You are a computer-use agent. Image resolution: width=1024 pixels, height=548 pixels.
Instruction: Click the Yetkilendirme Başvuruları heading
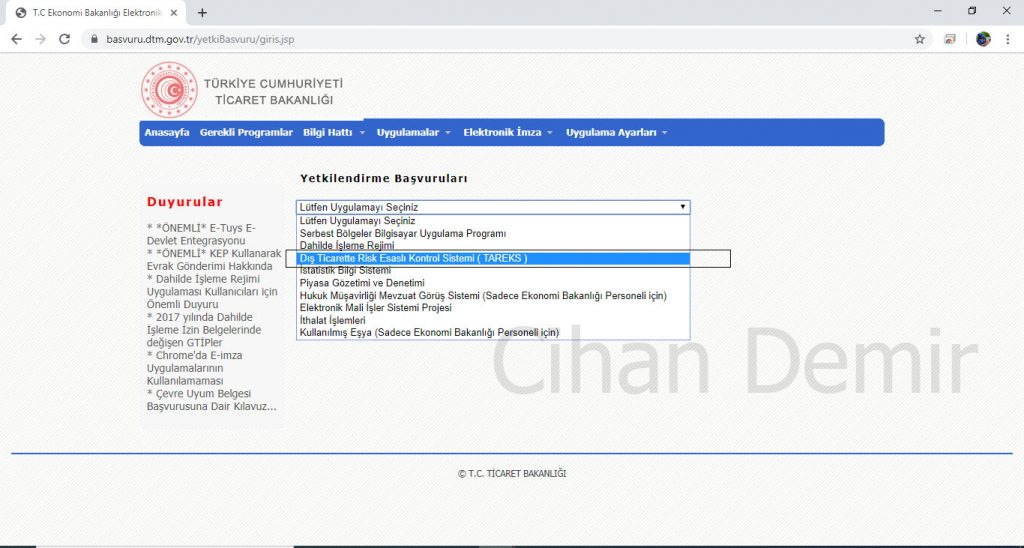point(383,178)
